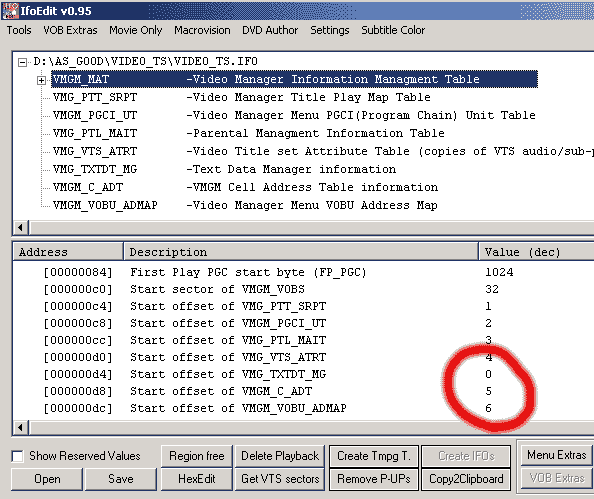
Task: Open the Tools menu
Action: [x=19, y=30]
